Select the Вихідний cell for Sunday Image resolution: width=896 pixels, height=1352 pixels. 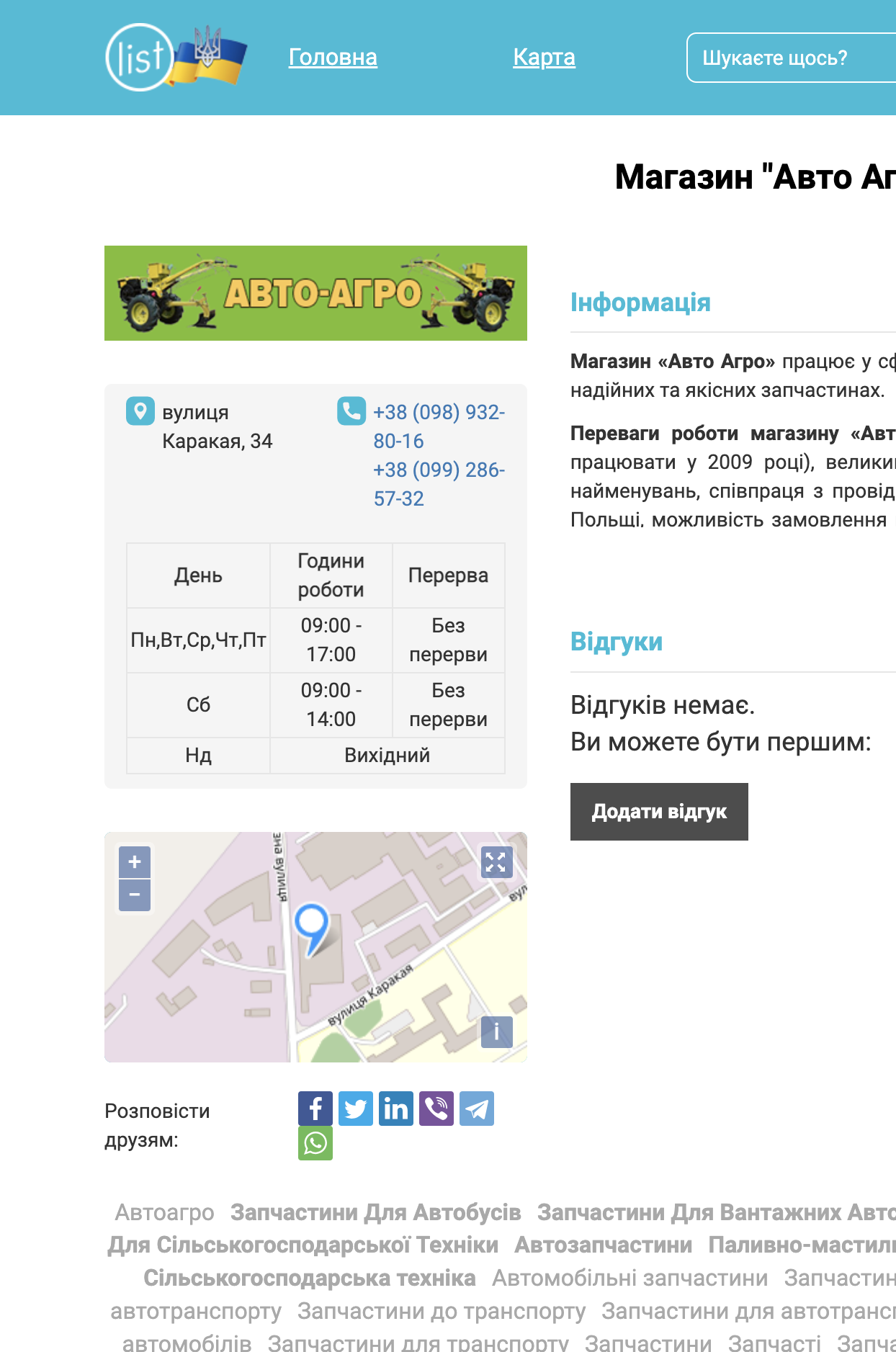click(x=387, y=756)
